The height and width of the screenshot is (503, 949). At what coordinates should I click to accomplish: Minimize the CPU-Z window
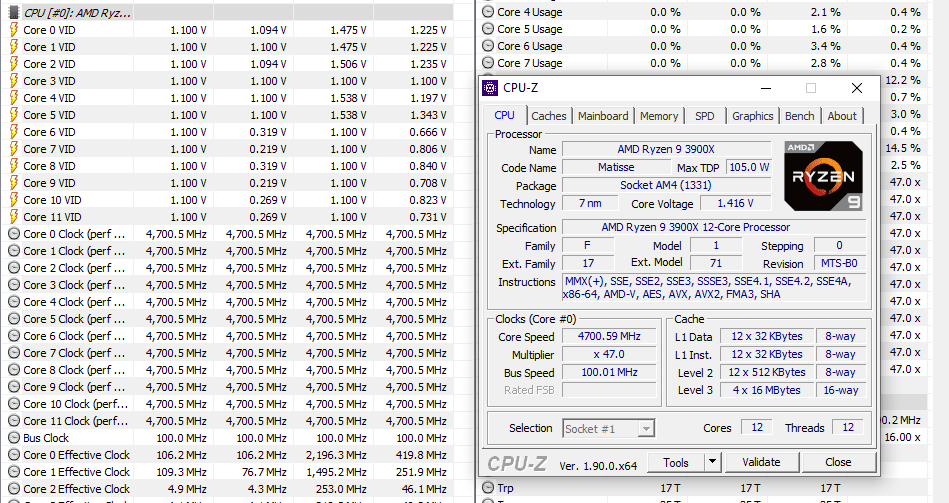coord(766,88)
